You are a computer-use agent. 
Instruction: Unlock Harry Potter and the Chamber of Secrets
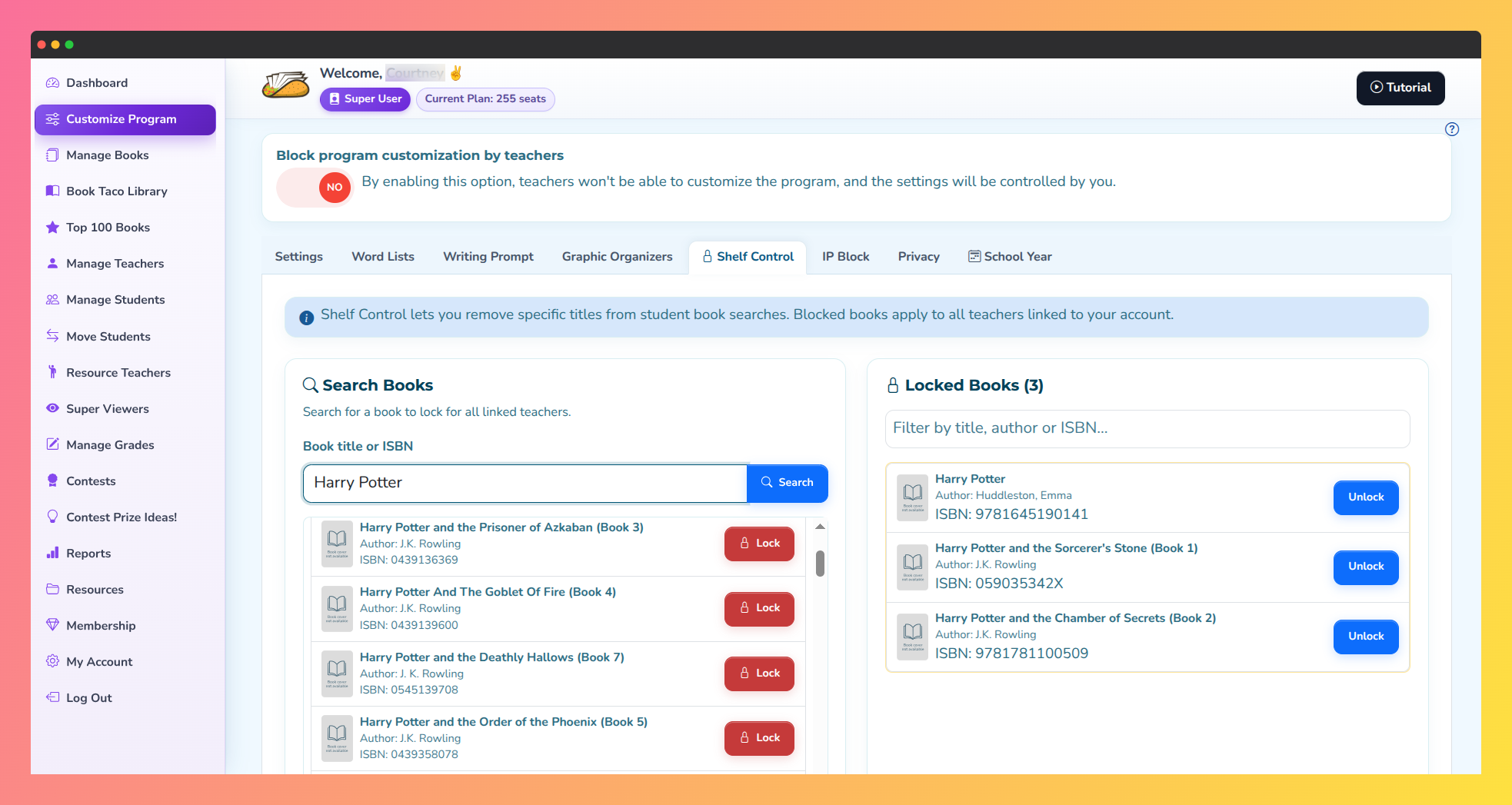tap(1365, 637)
